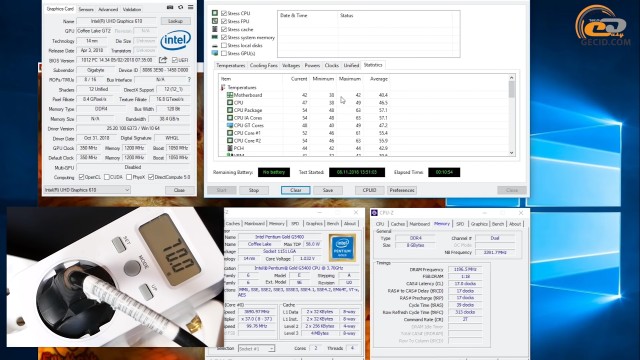Open the Socket #1 selection dropdown
Image resolution: width=640 pixels, height=360 pixels.
point(256,349)
